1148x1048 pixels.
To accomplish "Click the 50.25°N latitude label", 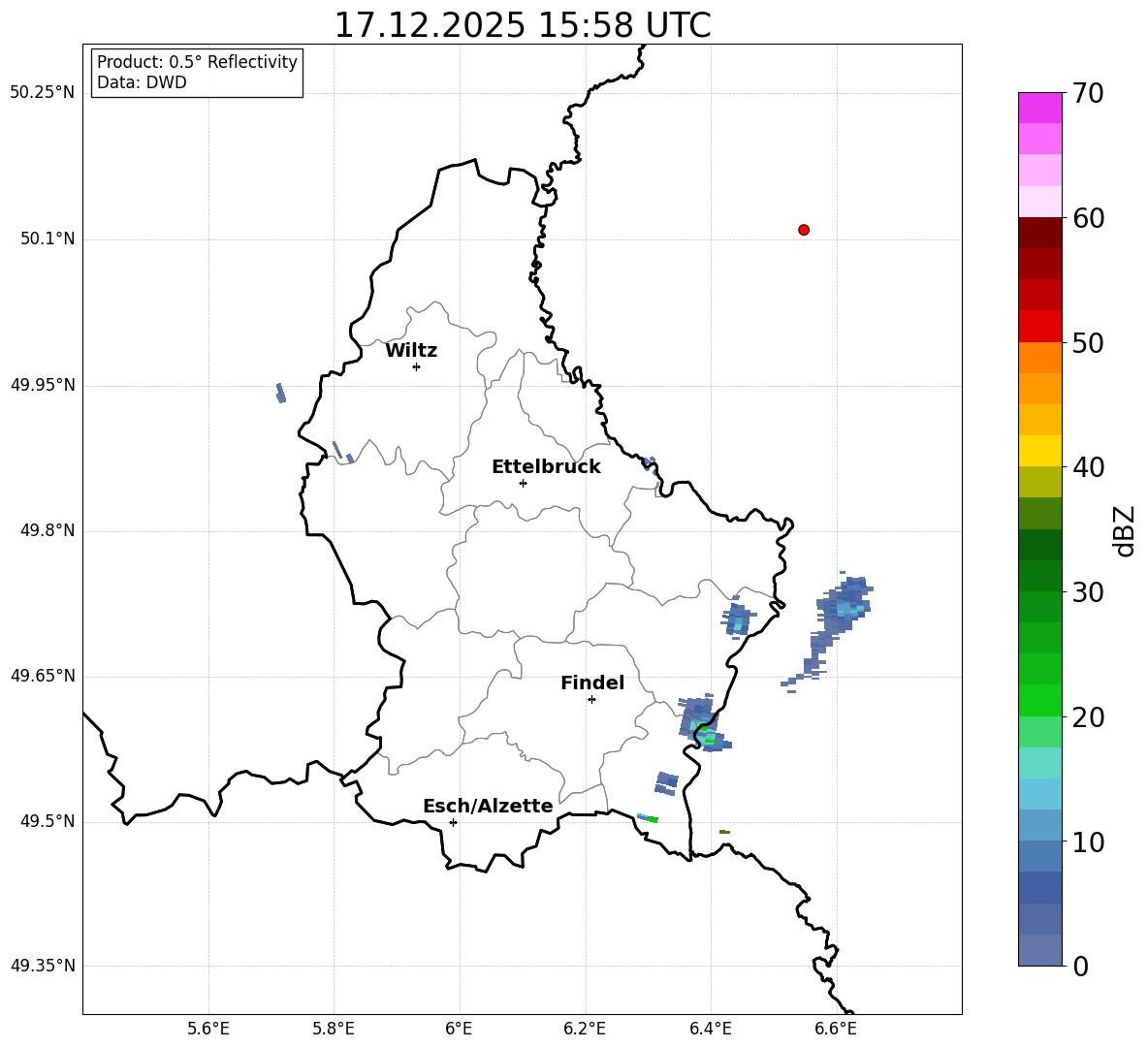I will 43,93.
